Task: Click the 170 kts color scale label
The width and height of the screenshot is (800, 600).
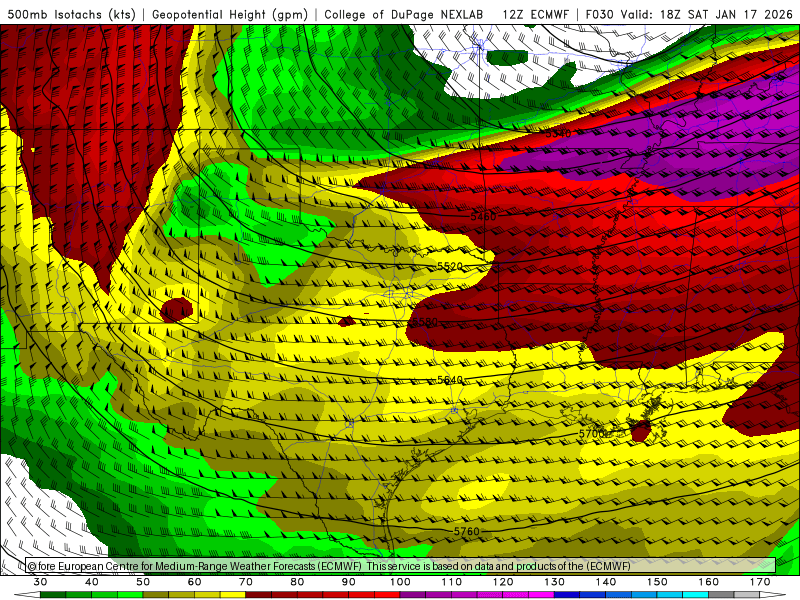Action: tap(760, 582)
